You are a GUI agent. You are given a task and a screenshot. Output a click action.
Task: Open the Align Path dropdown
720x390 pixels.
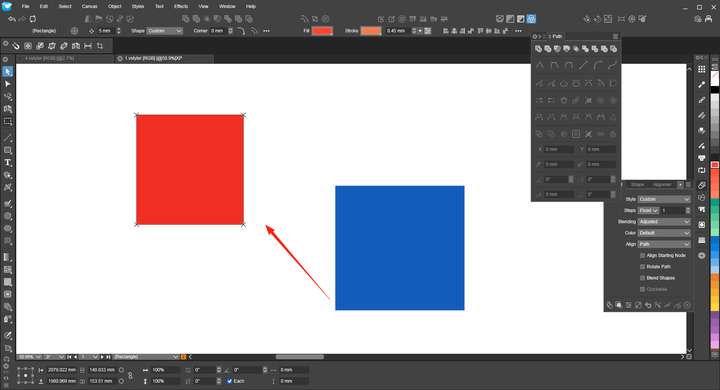[664, 244]
